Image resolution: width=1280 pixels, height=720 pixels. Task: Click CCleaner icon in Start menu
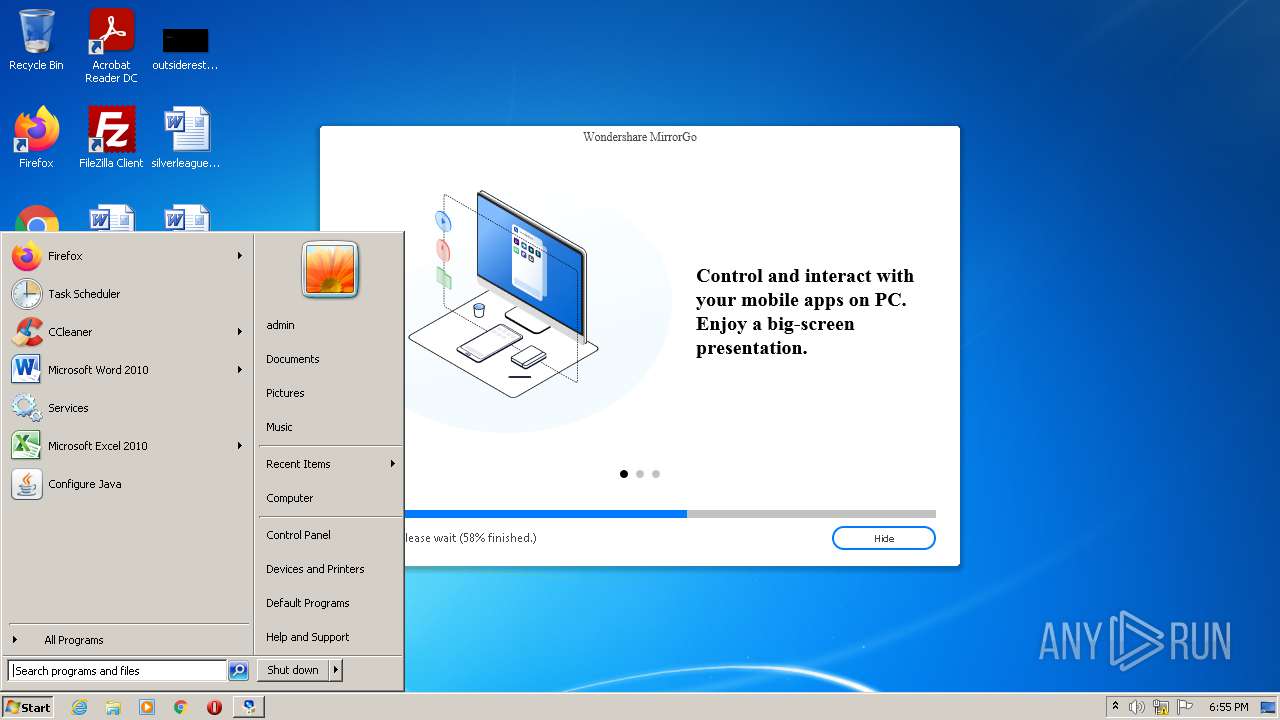27,332
